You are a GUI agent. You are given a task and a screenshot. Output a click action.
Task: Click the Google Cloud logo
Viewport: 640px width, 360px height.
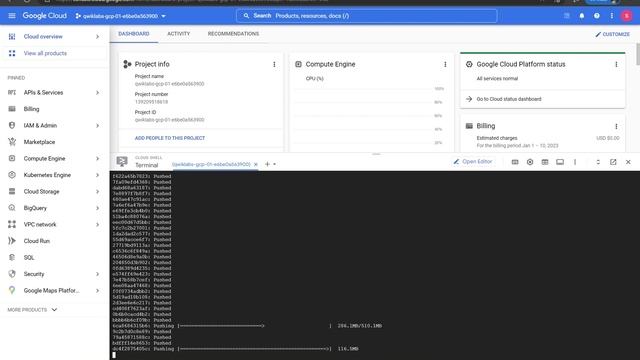pyautogui.click(x=44, y=16)
